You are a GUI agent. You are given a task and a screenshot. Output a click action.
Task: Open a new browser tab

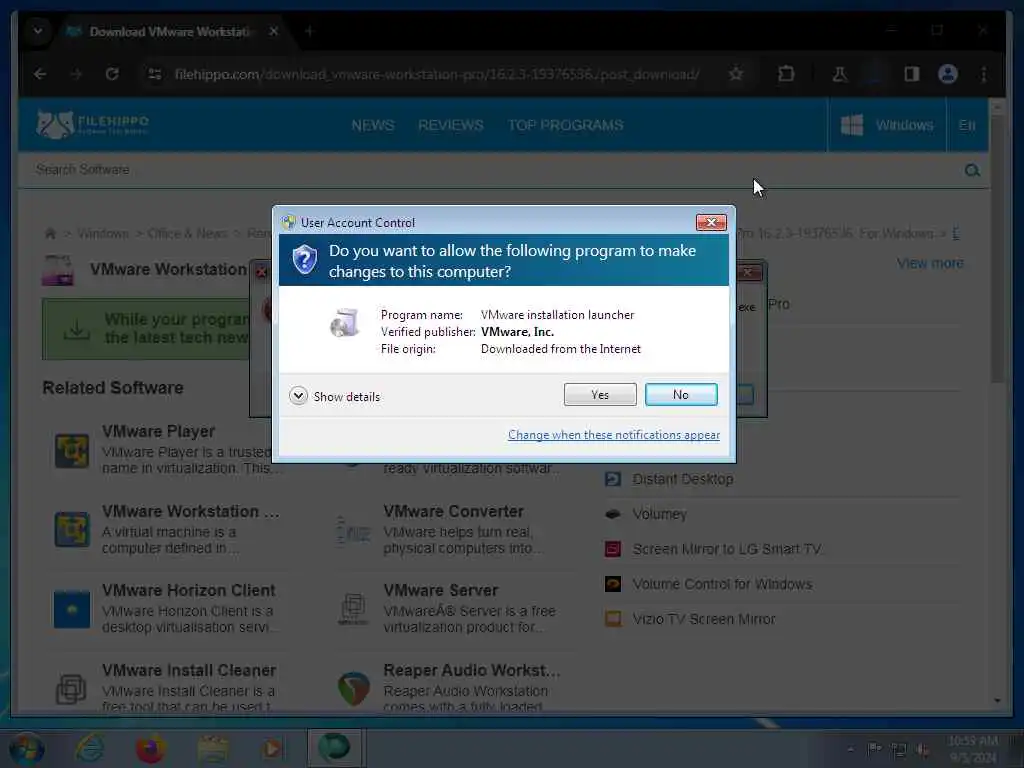coord(310,31)
